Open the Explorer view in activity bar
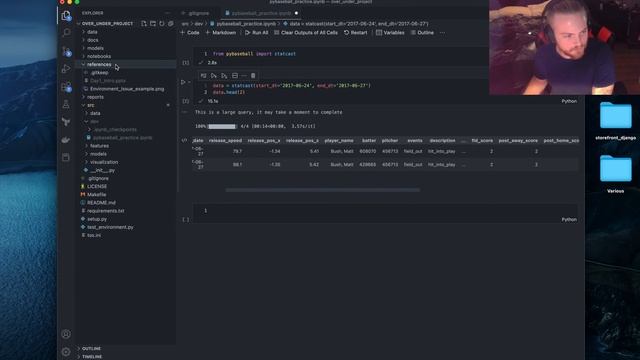Image resolution: width=640 pixels, height=360 pixels. pyautogui.click(x=66, y=16)
